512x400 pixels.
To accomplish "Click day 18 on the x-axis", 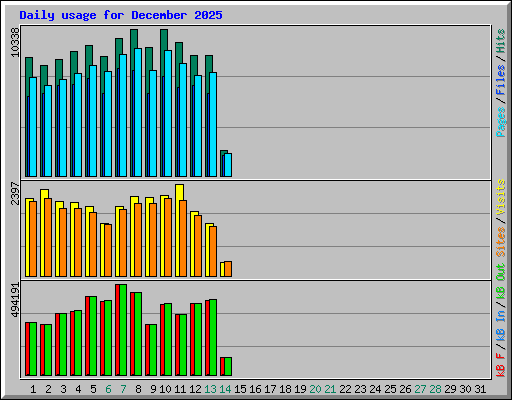I will click(285, 389).
